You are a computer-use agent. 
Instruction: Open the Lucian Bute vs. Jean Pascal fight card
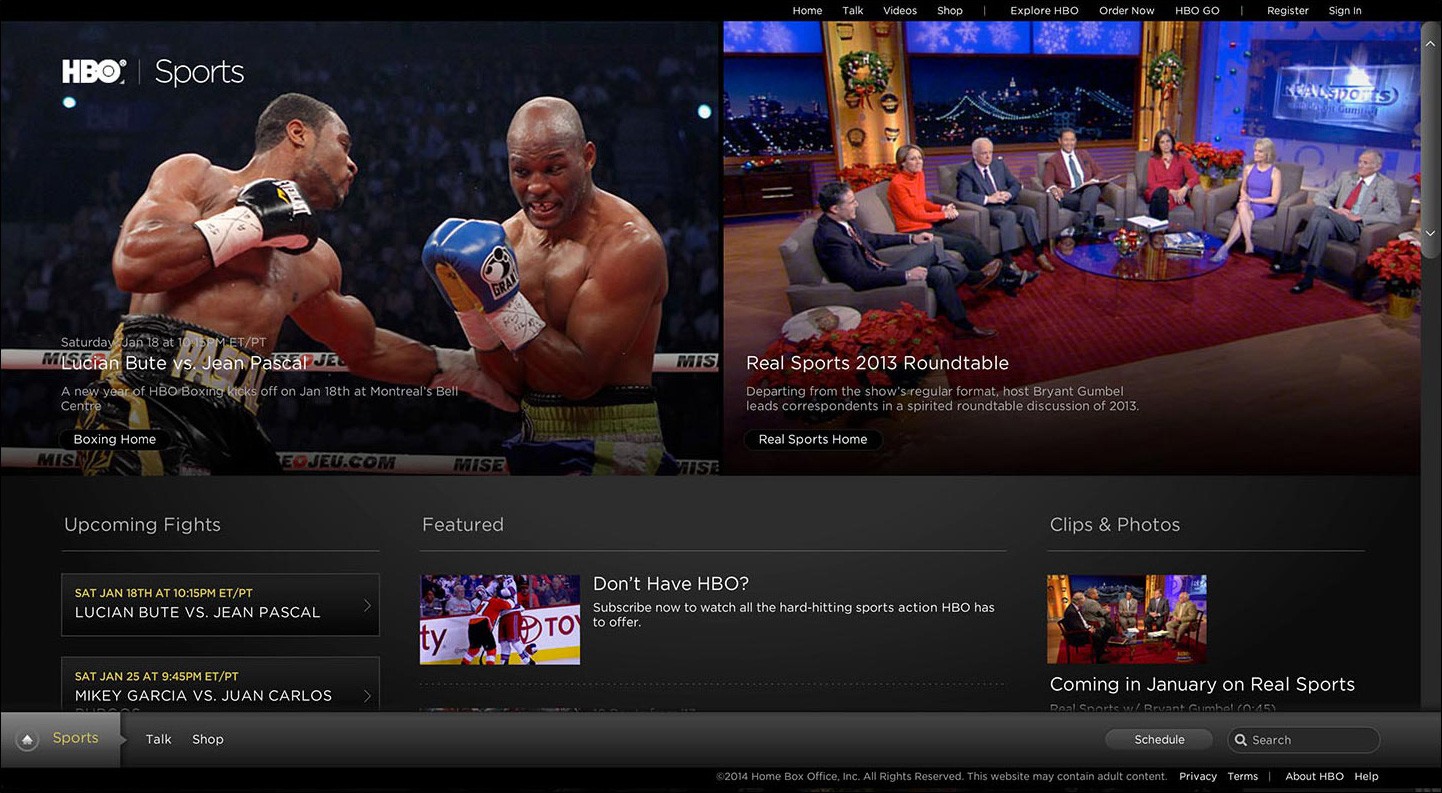(220, 605)
